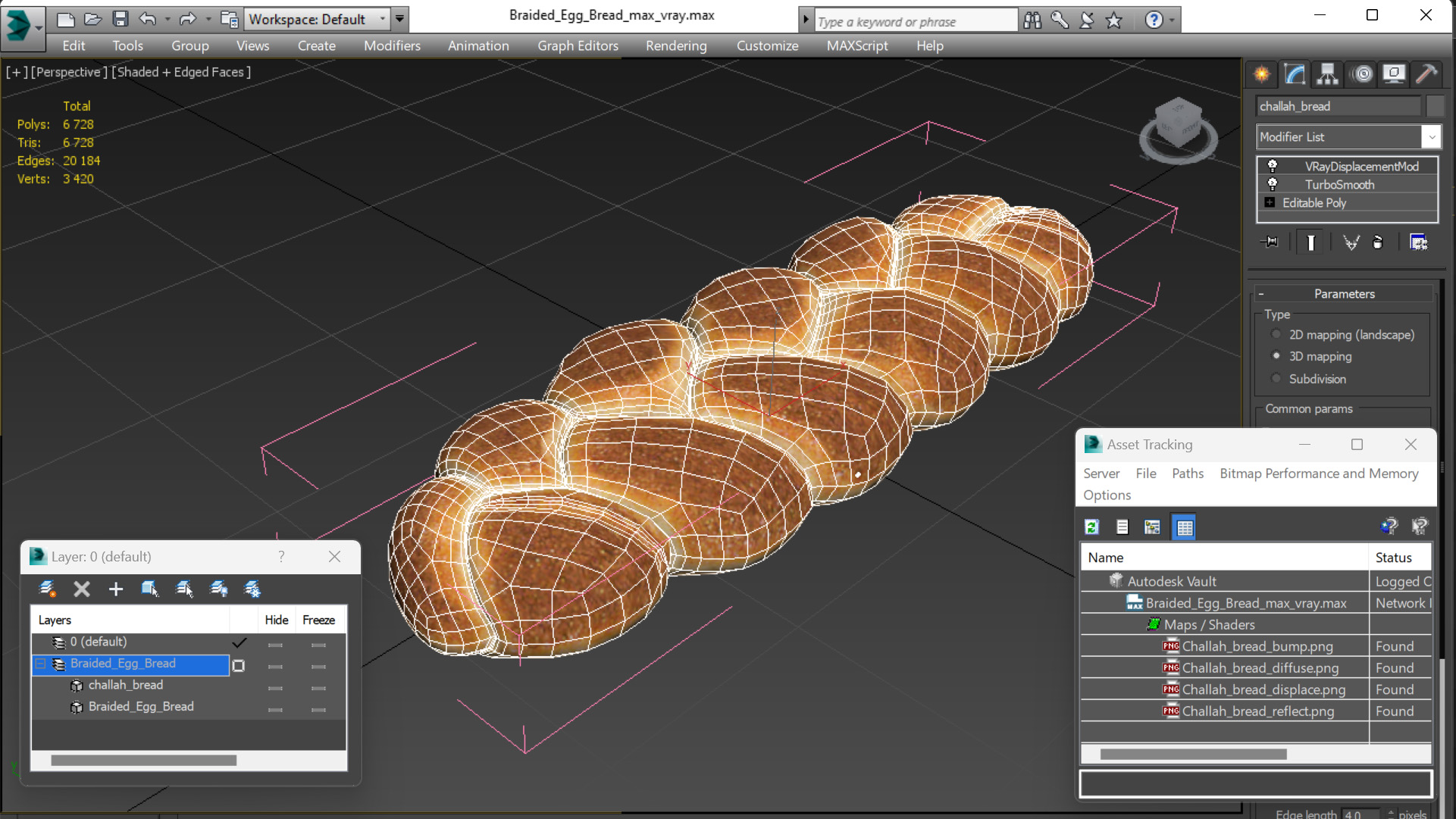This screenshot has width=1456, height=819.
Task: Click the Asset Tracking horizontal scrollbar
Action: (x=1193, y=755)
